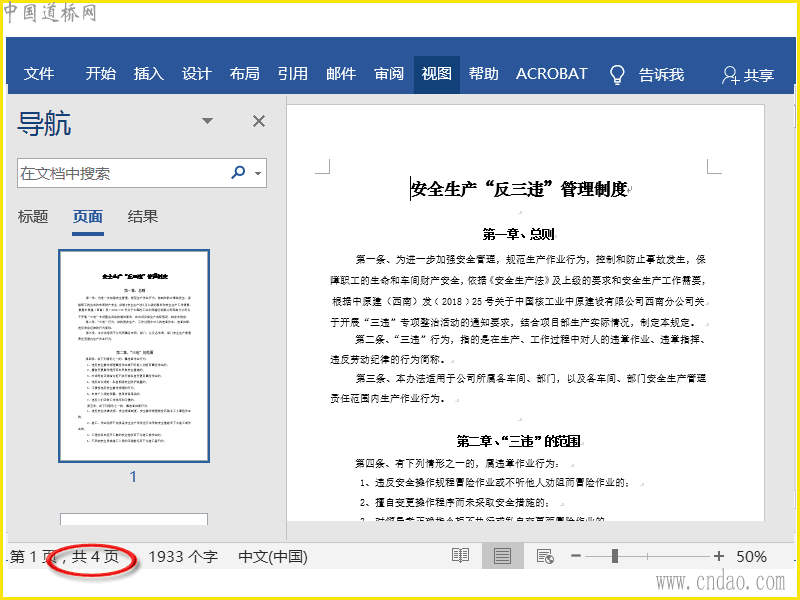Image resolution: width=800 pixels, height=600 pixels.
Task: Click the line 第四条、有下列情形之一的
Action: click(457, 464)
